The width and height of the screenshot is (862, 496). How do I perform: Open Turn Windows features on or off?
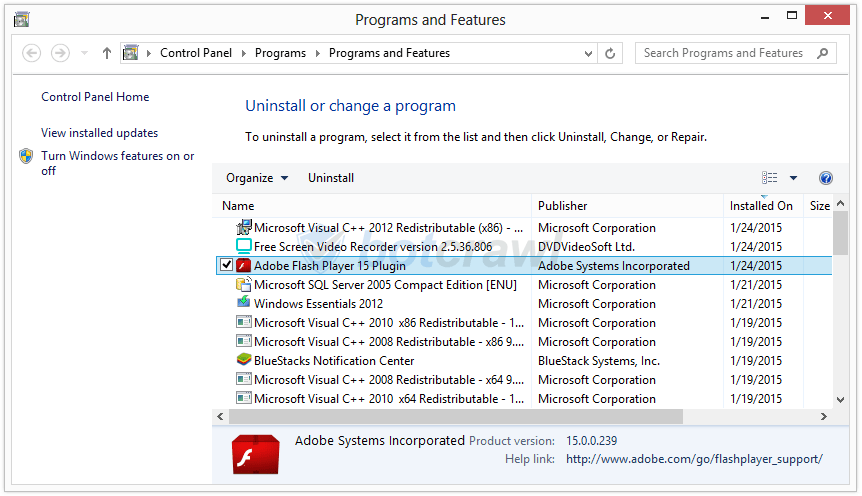pos(118,163)
